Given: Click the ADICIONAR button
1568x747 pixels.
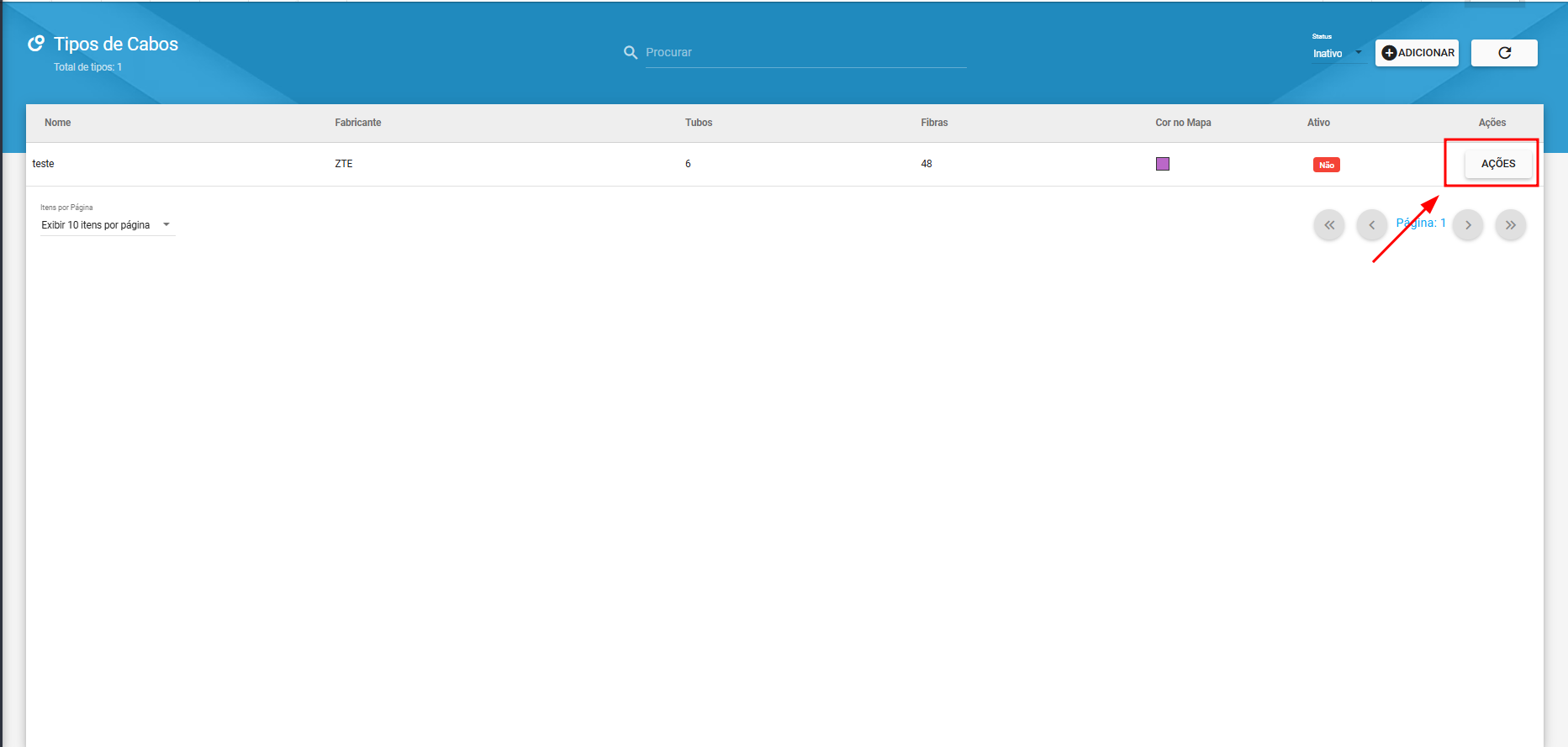Looking at the screenshot, I should [1417, 52].
